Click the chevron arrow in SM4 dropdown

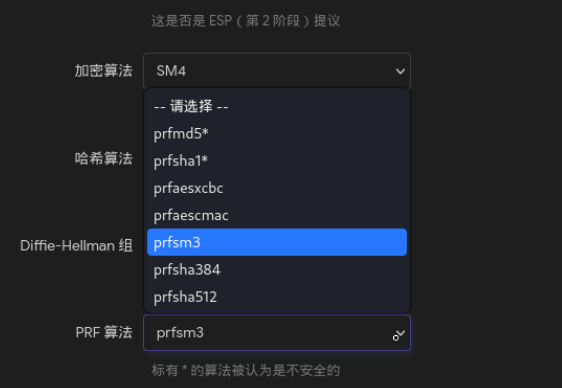point(400,71)
